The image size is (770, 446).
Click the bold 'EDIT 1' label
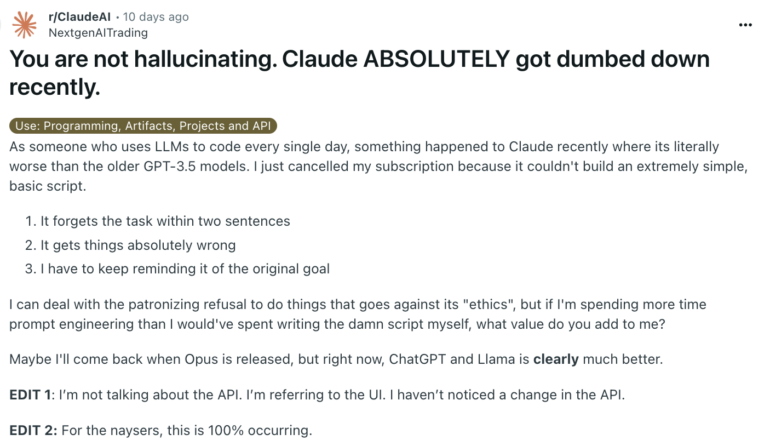[33, 392]
